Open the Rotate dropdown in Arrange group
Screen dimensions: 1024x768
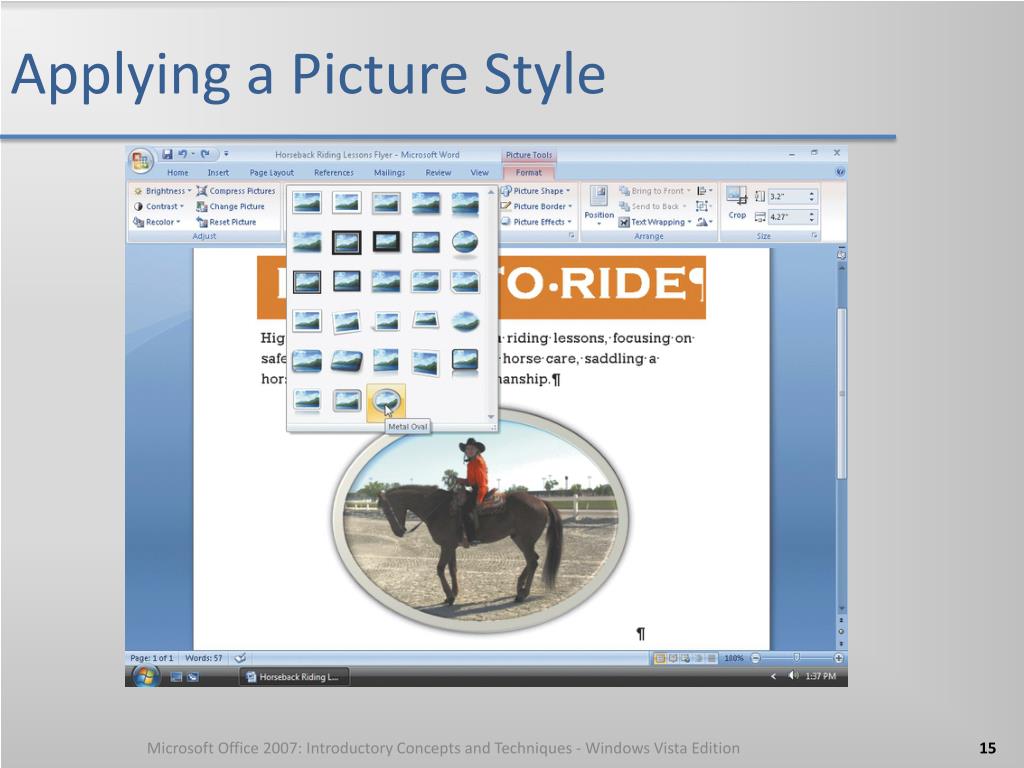703,222
